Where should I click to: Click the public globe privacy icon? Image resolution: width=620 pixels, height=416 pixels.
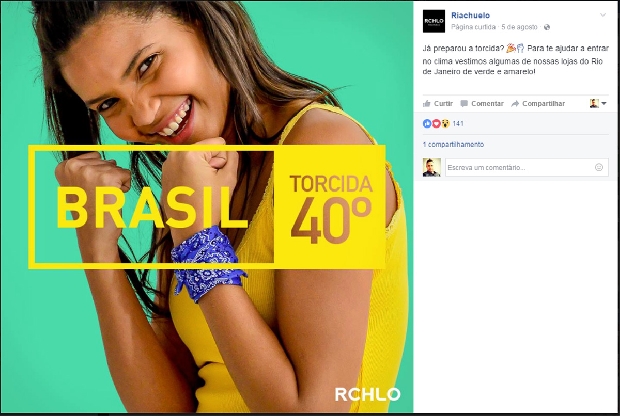[547, 27]
